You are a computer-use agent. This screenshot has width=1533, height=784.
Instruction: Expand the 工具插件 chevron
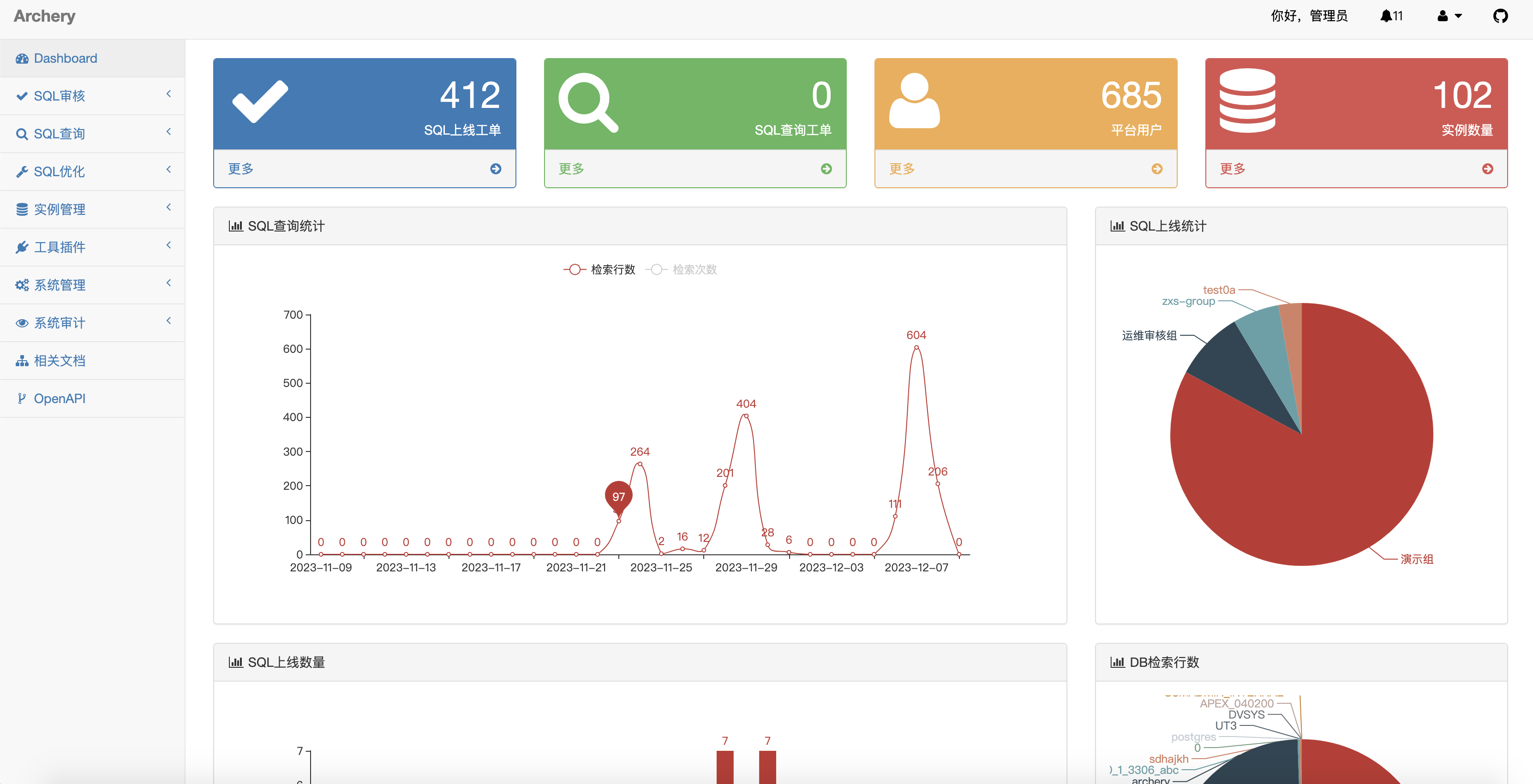169,245
